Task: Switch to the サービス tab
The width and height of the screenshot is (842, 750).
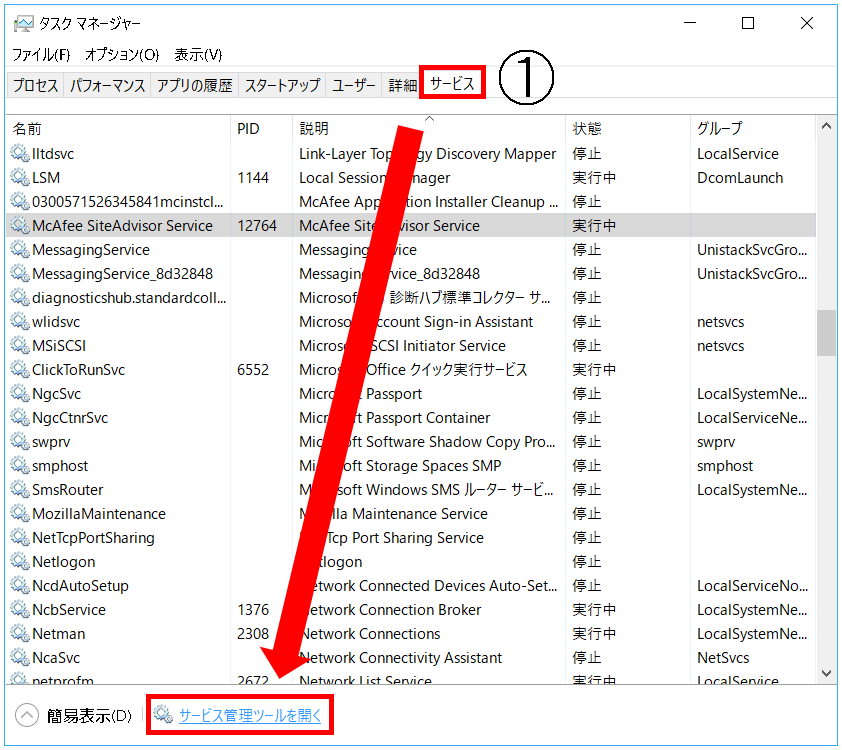Action: coord(452,85)
